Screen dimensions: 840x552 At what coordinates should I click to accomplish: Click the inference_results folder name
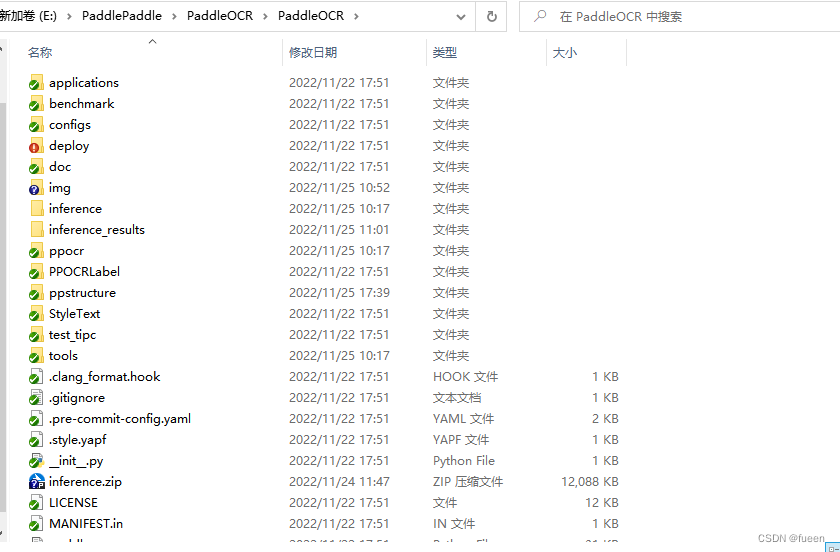tap(97, 229)
